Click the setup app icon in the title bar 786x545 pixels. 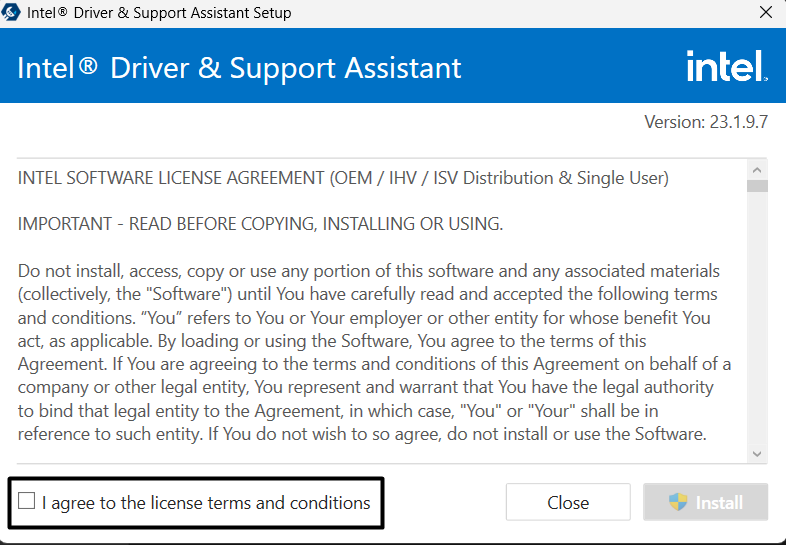coord(13,13)
